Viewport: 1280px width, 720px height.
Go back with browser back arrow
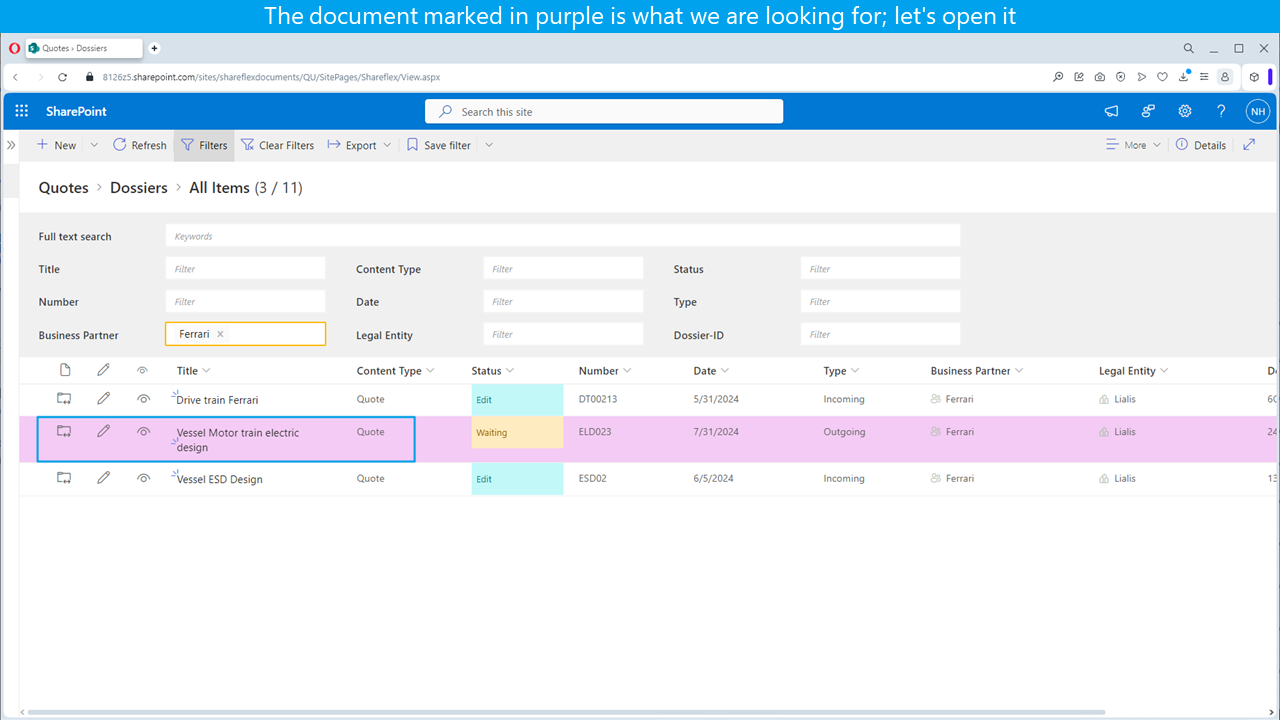click(x=16, y=77)
